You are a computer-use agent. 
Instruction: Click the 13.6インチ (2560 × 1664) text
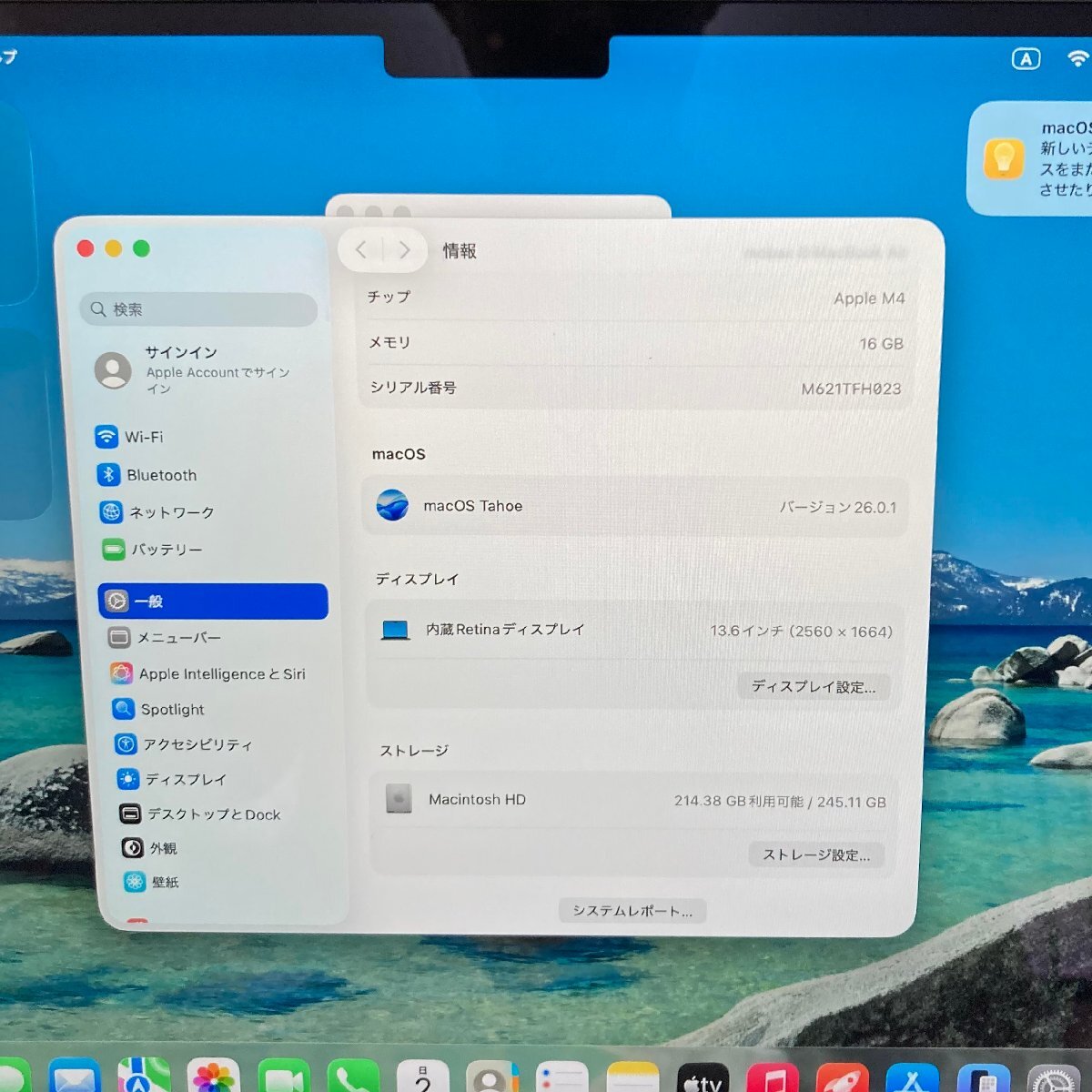pos(801,631)
